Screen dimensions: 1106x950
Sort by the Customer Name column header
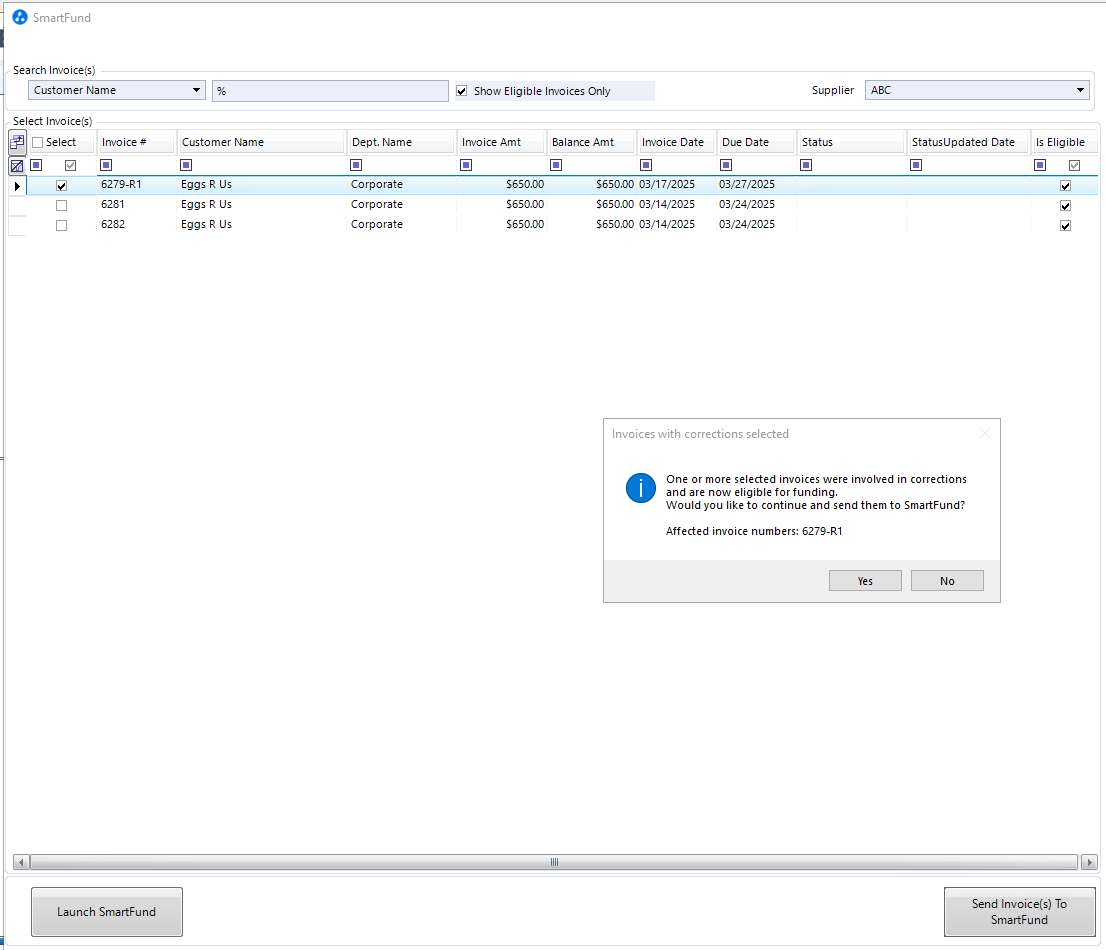point(261,142)
